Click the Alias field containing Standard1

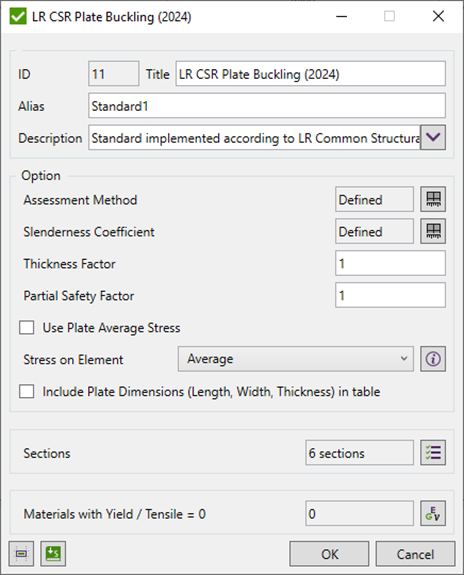click(267, 106)
